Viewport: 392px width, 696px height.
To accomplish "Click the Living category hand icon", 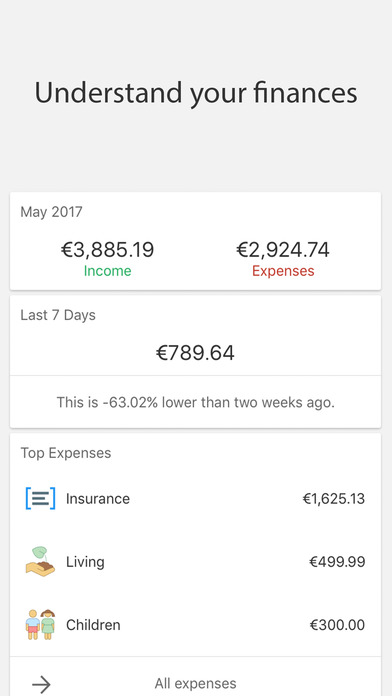I will pyautogui.click(x=40, y=562).
